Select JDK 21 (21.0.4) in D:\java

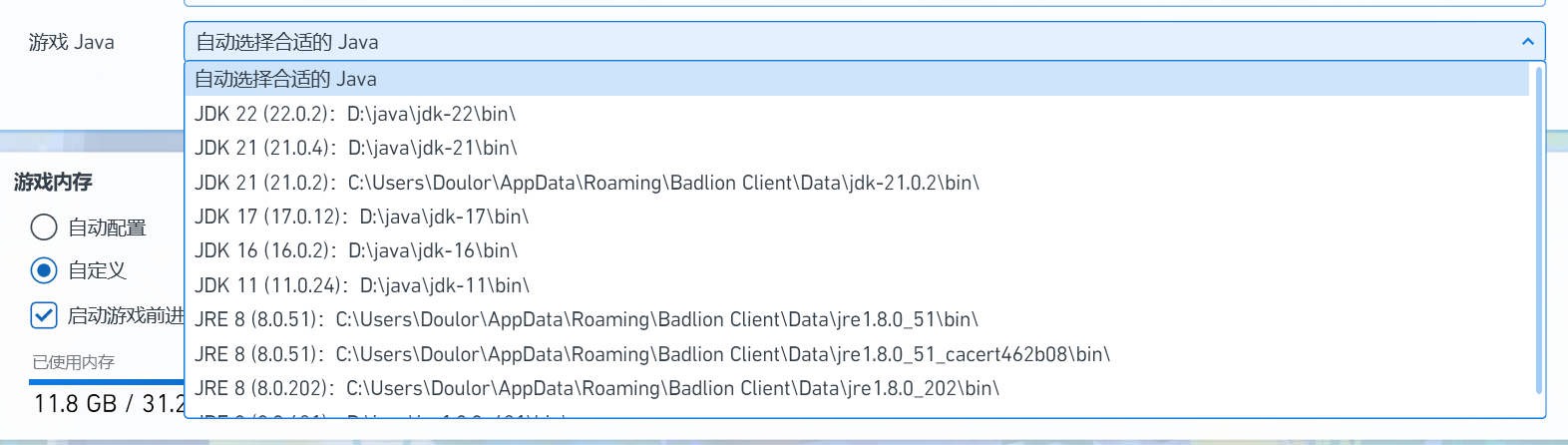(355, 148)
